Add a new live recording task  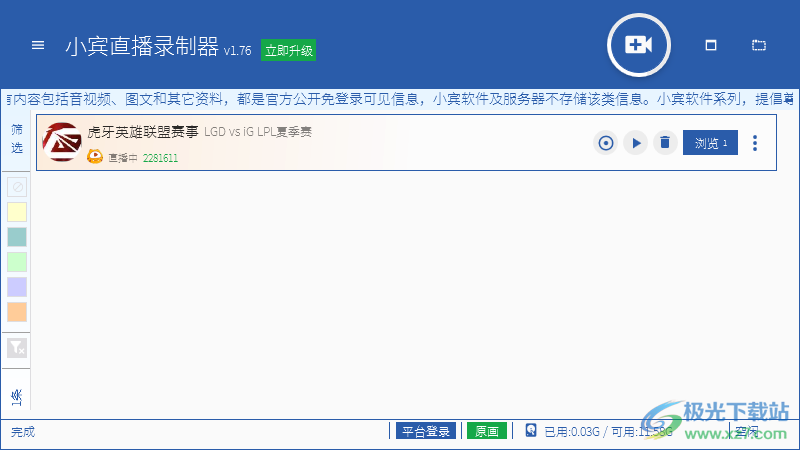[x=638, y=45]
